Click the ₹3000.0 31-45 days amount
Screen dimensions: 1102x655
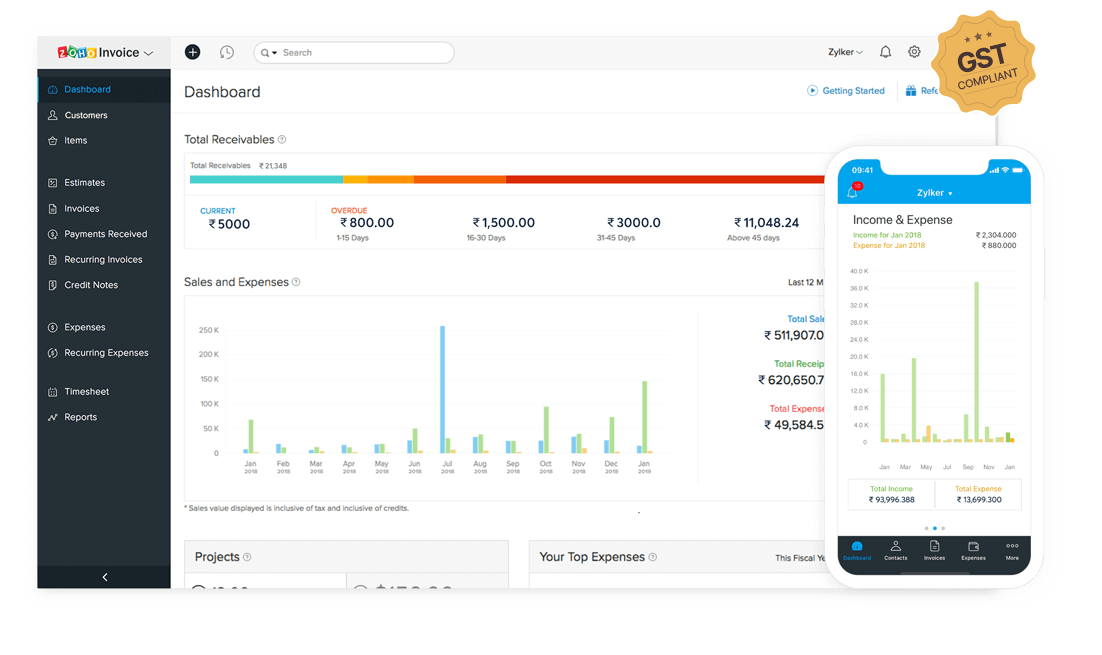pyautogui.click(x=634, y=223)
